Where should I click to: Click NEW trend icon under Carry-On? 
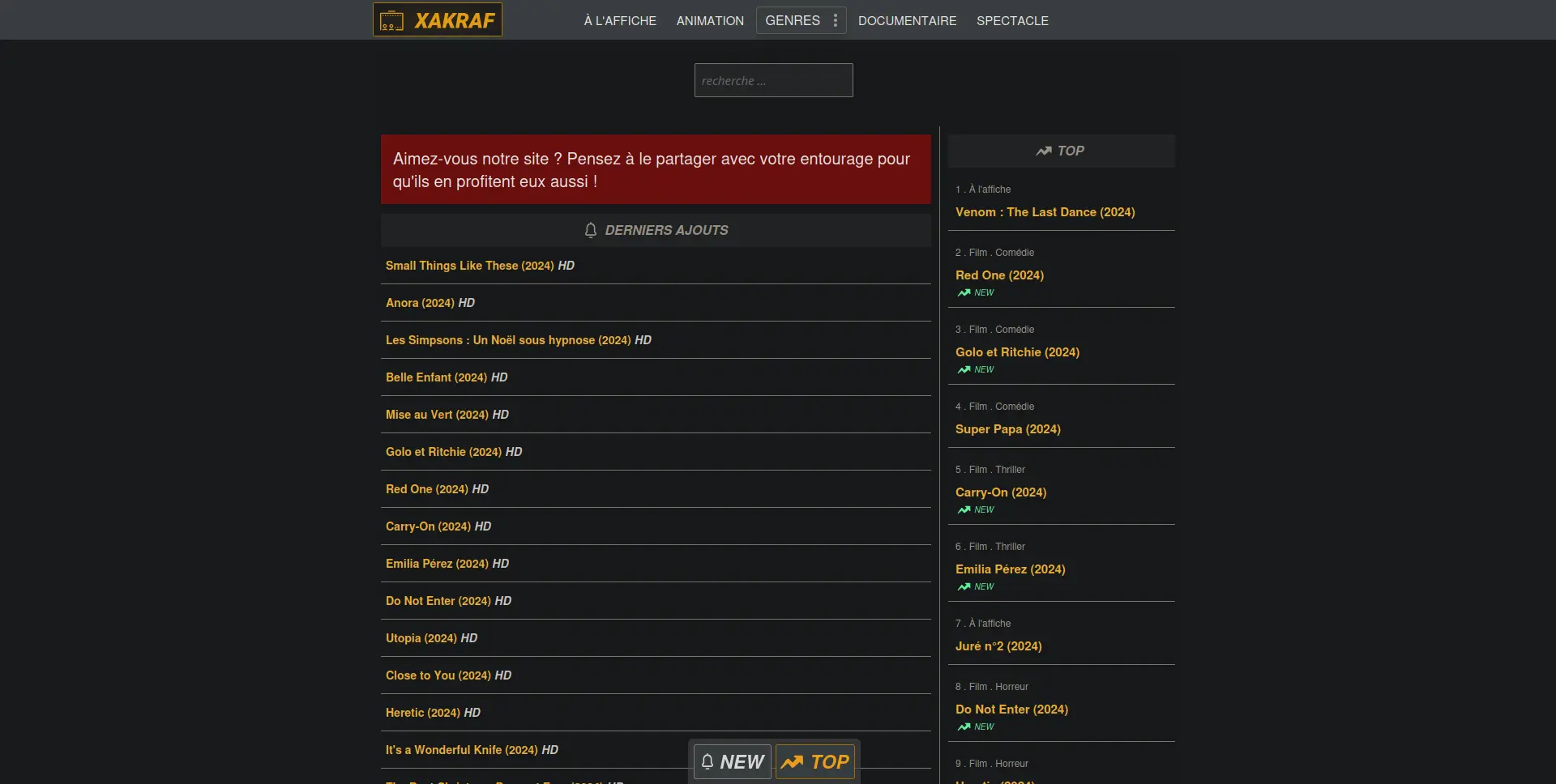click(x=964, y=510)
